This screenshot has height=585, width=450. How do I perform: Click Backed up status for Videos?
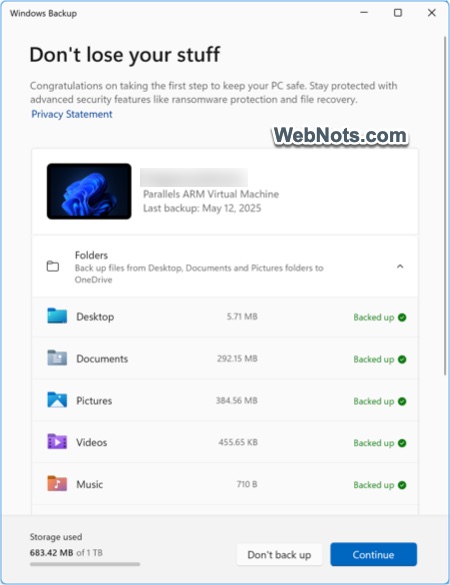click(374, 443)
